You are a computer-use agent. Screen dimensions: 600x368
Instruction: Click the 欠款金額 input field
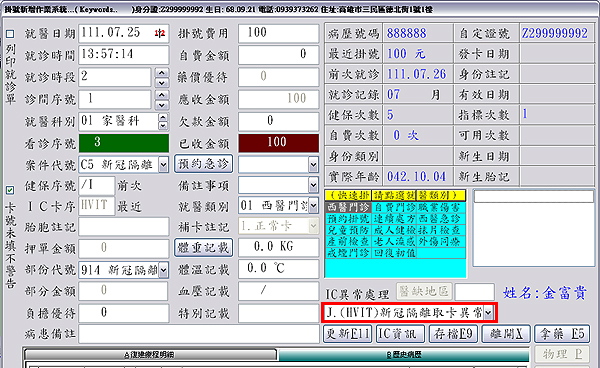[x=278, y=122]
